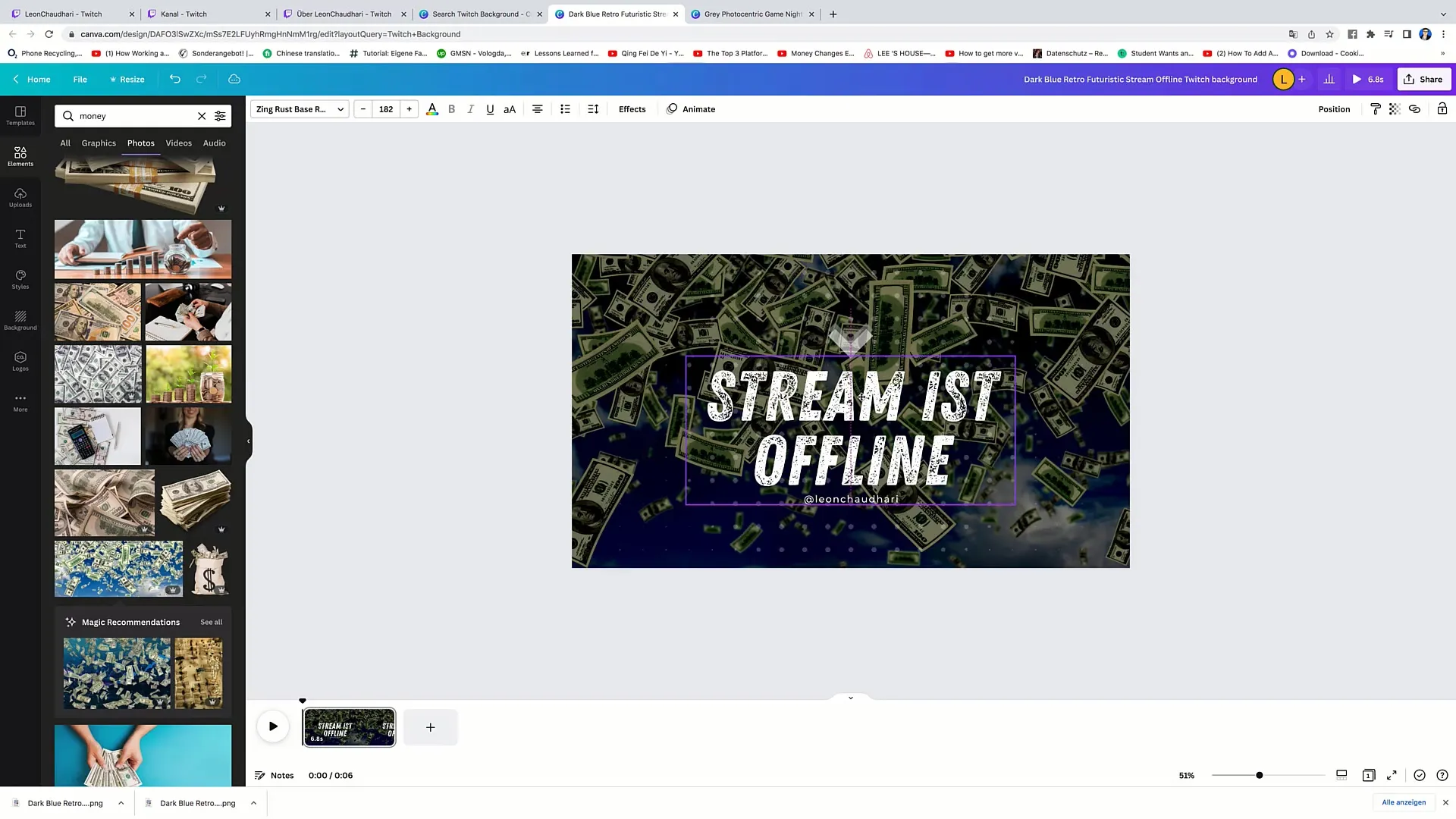Viewport: 1456px width, 819px height.
Task: Expand Magic Recommendations See all
Action: pyautogui.click(x=211, y=622)
